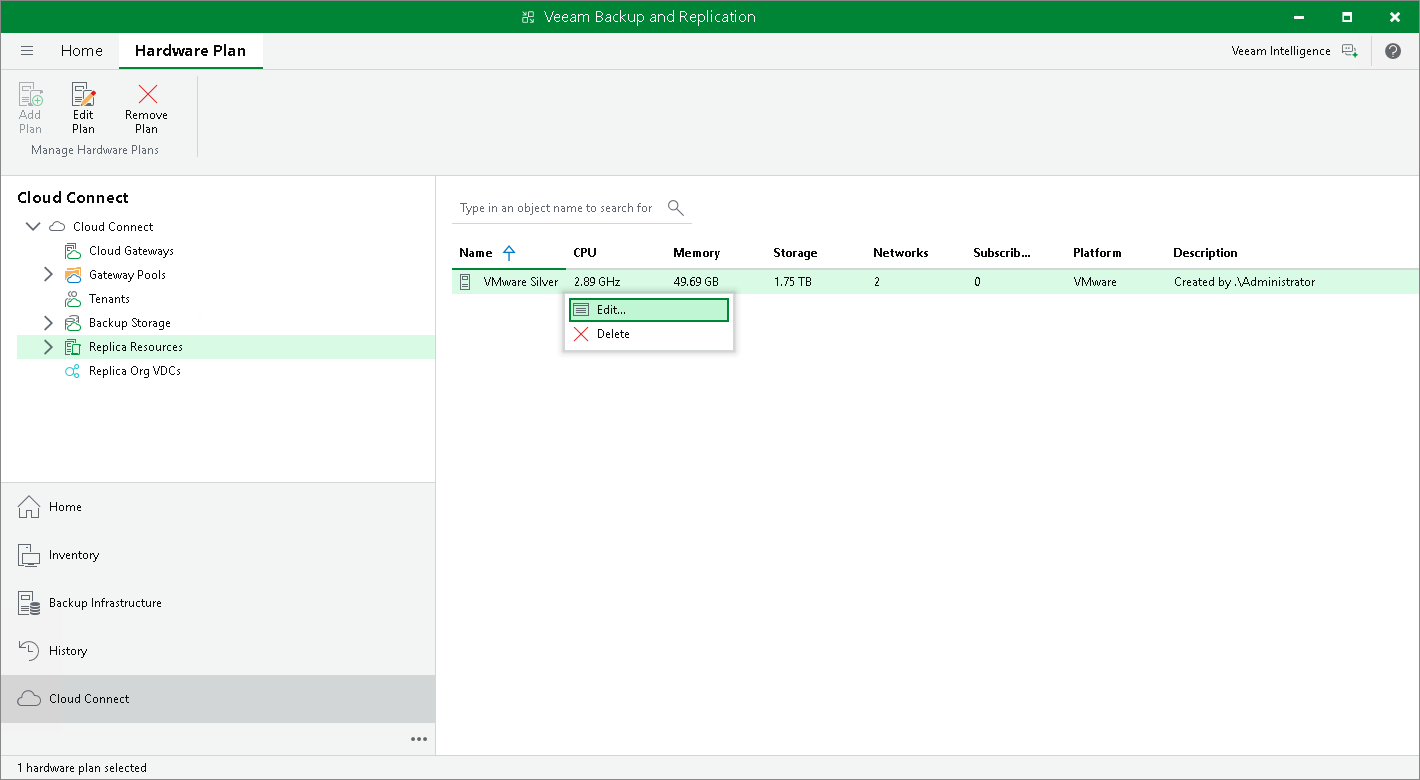The height and width of the screenshot is (780, 1420).
Task: Sort by the Networks column header
Action: coord(901,253)
